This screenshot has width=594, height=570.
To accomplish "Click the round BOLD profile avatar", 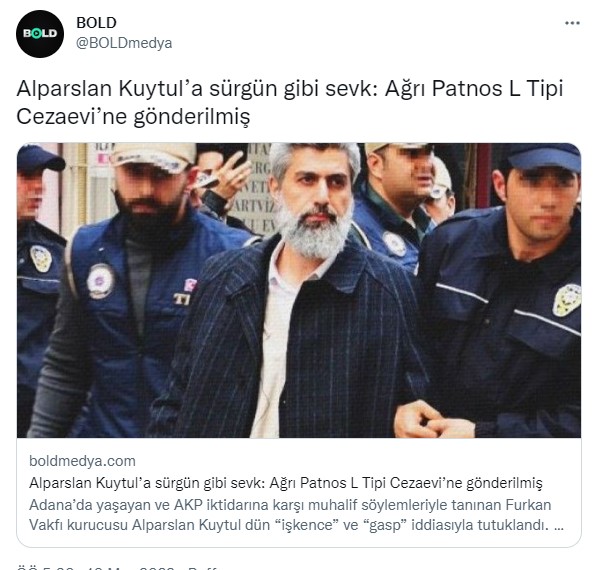I will (x=40, y=34).
